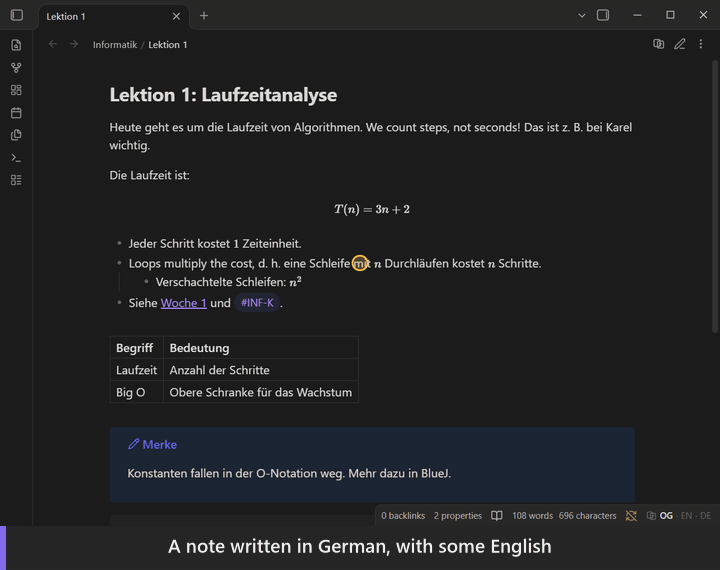Open 2 properties in status bar
This screenshot has width=720, height=570.
point(458,516)
